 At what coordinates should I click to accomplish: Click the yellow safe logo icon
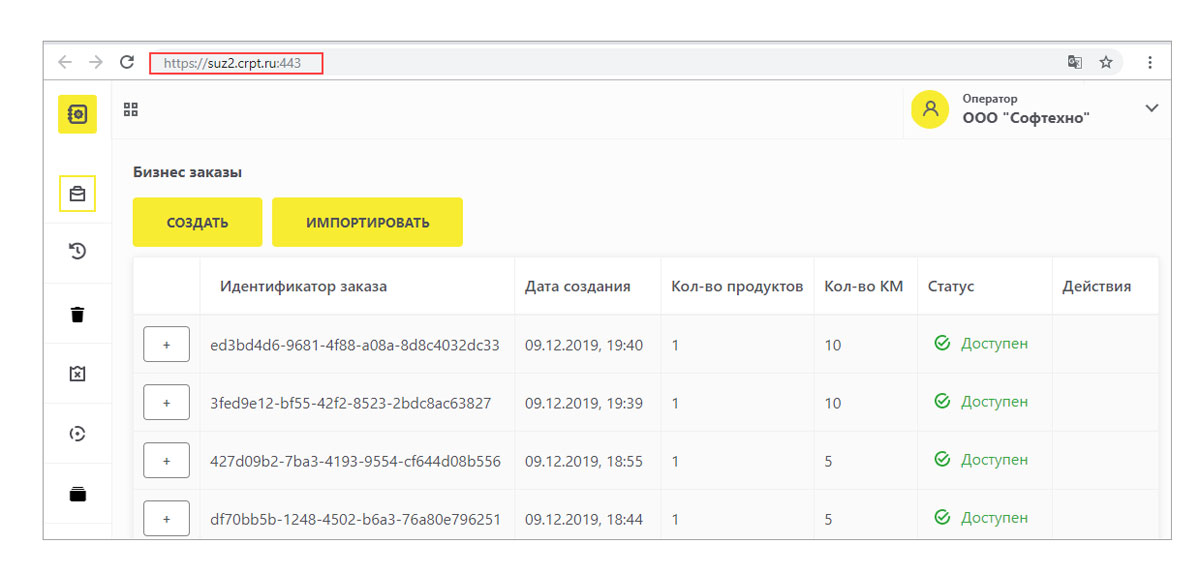77,114
